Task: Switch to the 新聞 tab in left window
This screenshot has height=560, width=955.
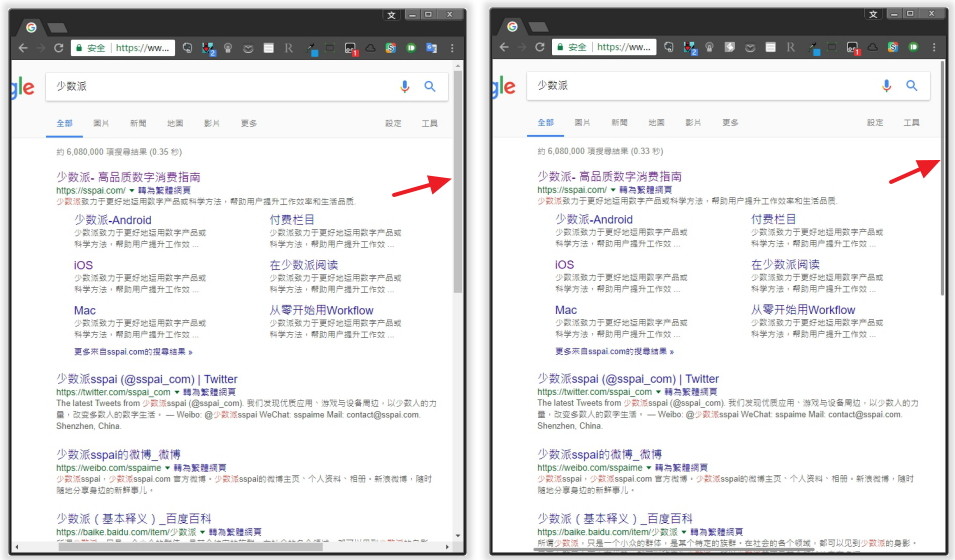Action: coord(138,124)
